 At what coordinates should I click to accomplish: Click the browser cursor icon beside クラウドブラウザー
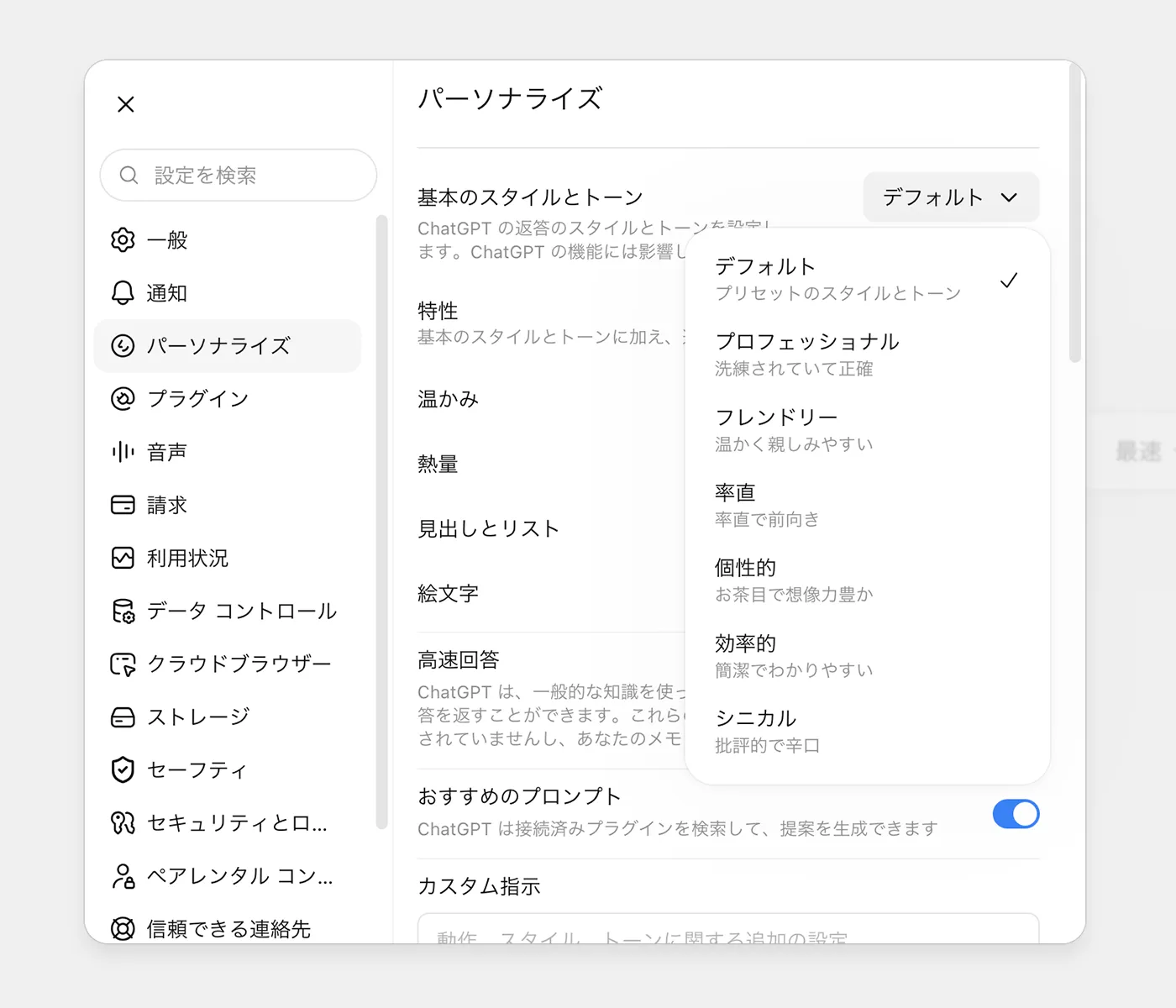(123, 664)
